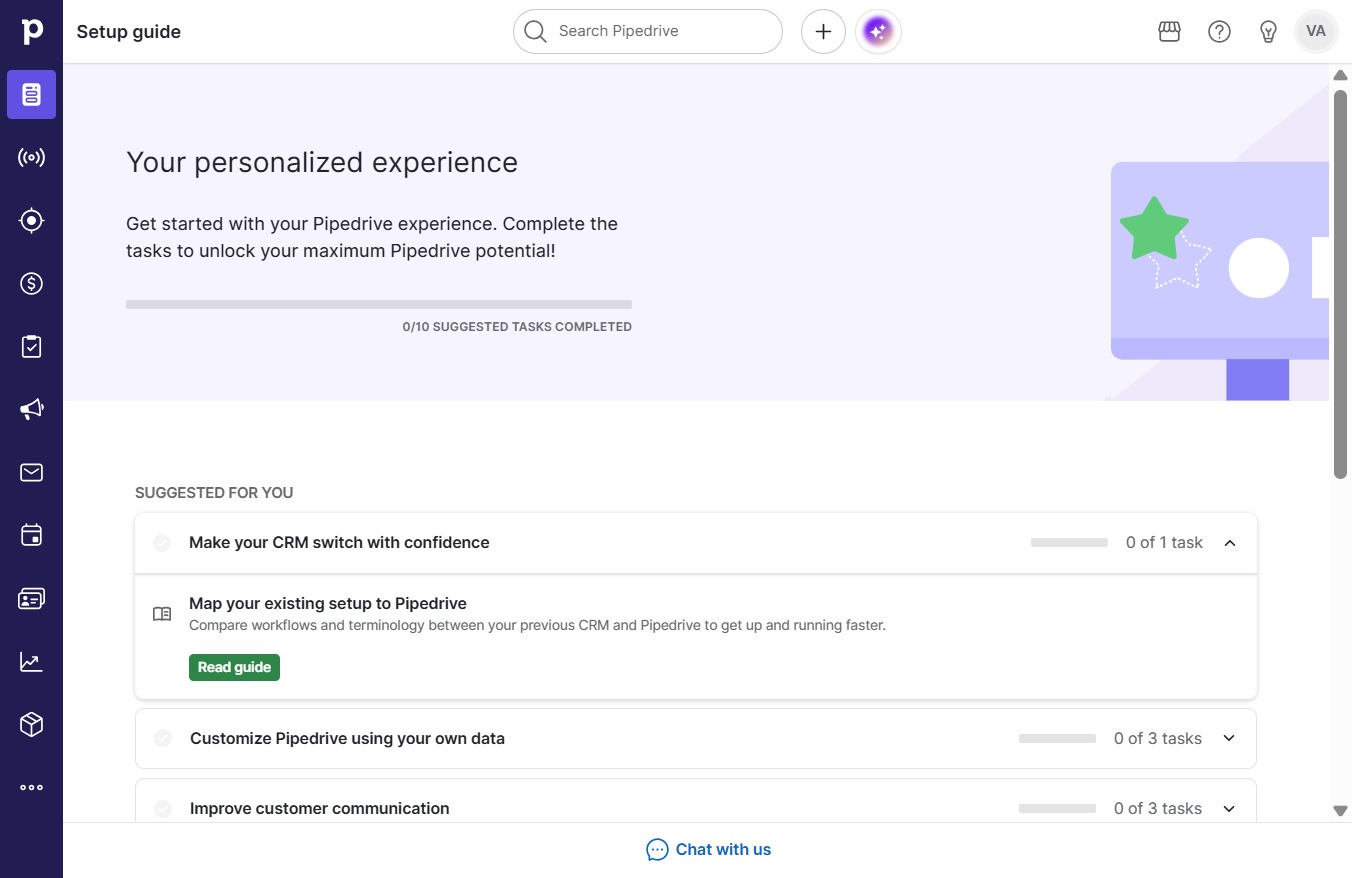Open the help question mark icon
Viewport: 1352px width, 878px height.
pos(1219,32)
